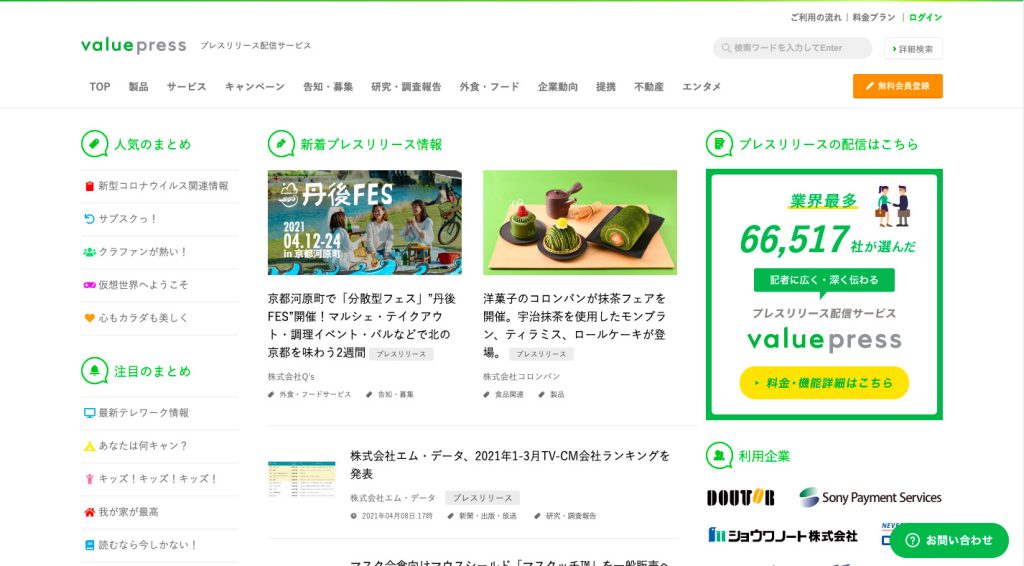
Task: Click the red clipboard icon beside 新型コロナウイルス関連情報
Action: pos(89,186)
